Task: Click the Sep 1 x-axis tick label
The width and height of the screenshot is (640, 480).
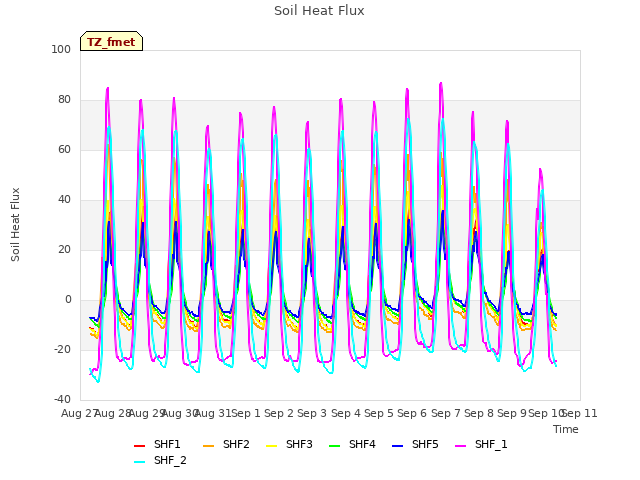Action: pos(246,413)
